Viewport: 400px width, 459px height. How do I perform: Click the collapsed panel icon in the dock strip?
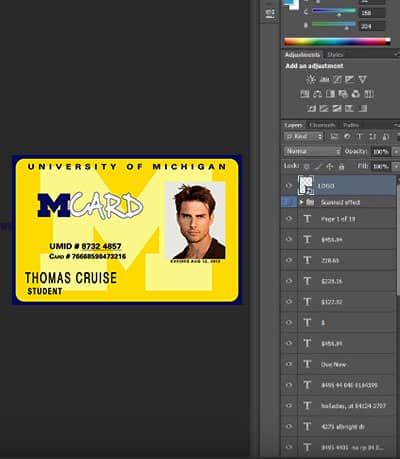270,13
